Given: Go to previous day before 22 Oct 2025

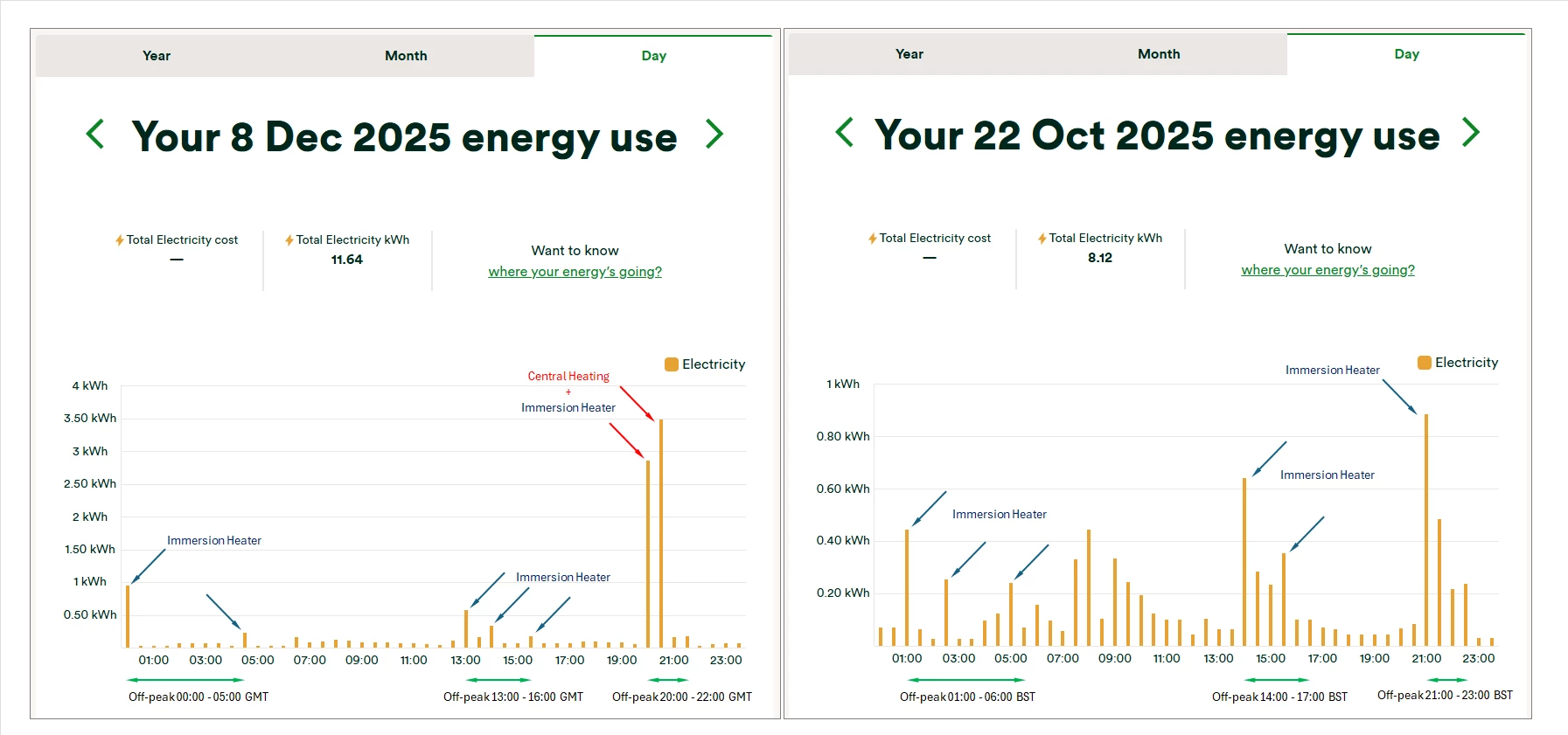Looking at the screenshot, I should pos(844,133).
